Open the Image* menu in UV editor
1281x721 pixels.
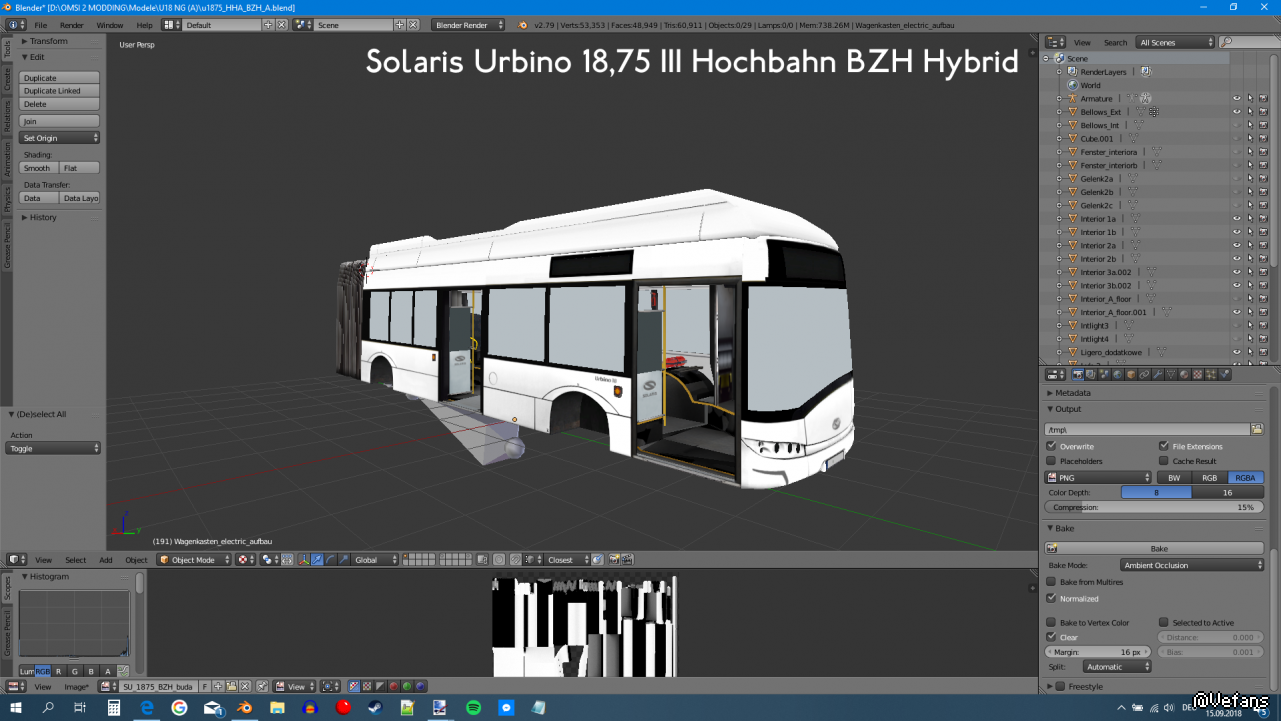point(77,687)
